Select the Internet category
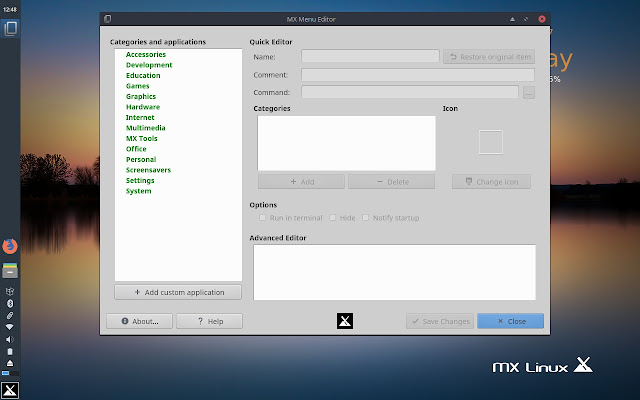 coord(140,118)
